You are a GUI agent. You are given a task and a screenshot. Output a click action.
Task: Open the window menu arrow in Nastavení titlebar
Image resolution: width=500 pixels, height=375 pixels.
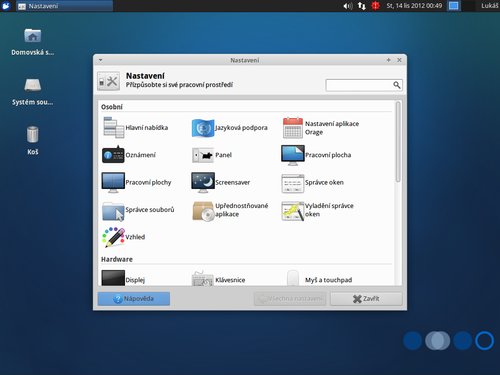pos(100,60)
